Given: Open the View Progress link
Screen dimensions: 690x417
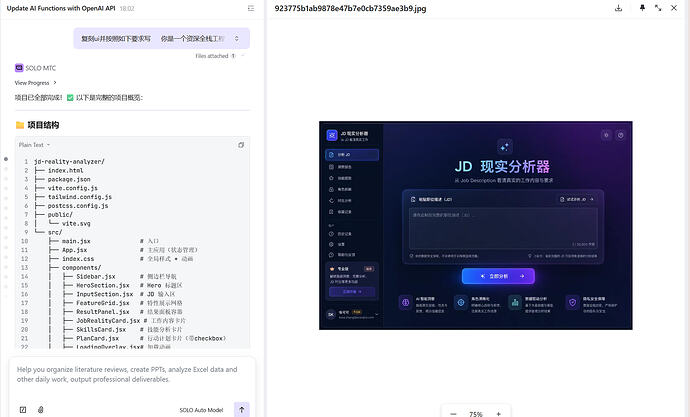Looking at the screenshot, I should tap(35, 83).
